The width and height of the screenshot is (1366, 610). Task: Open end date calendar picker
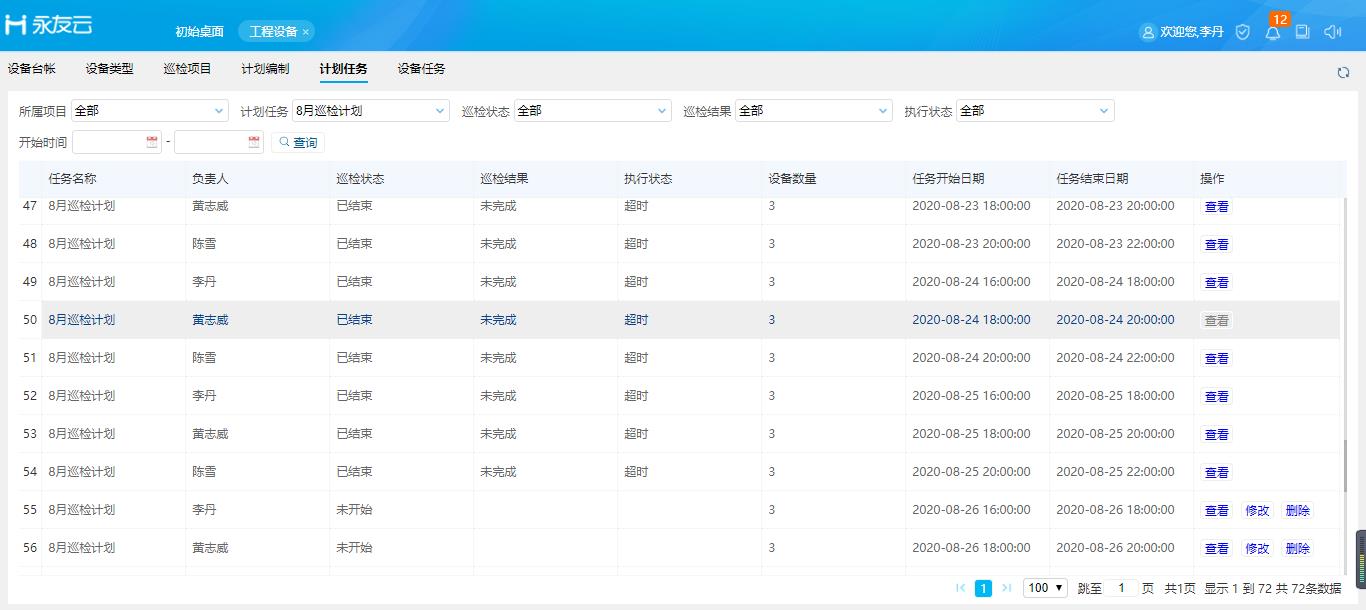point(254,143)
